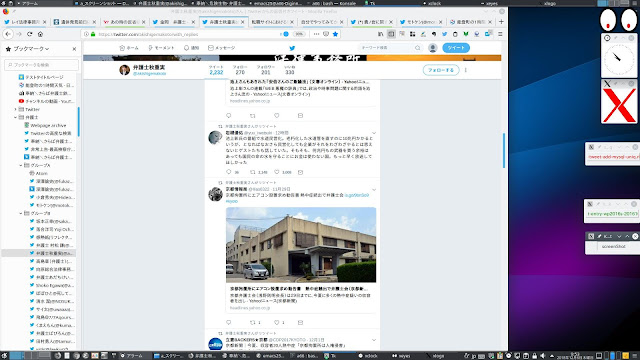Close the bookmarks sidebar with X

pyautogui.click(x=74, y=49)
